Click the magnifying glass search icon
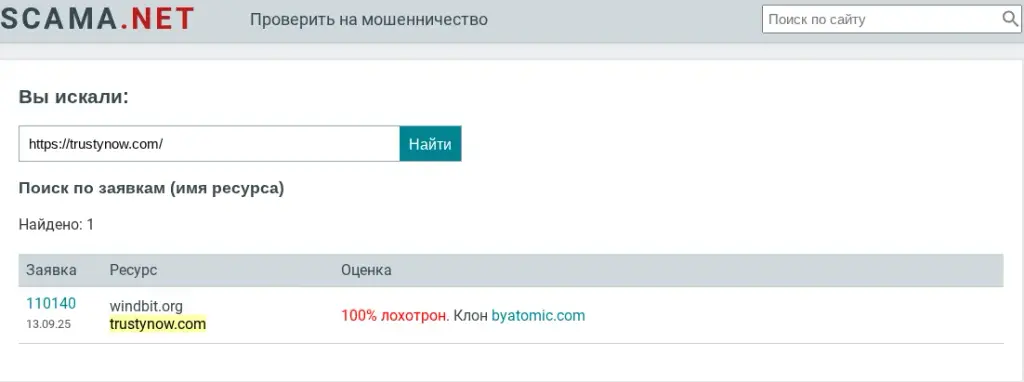Image resolution: width=1024 pixels, height=382 pixels. tap(1010, 19)
